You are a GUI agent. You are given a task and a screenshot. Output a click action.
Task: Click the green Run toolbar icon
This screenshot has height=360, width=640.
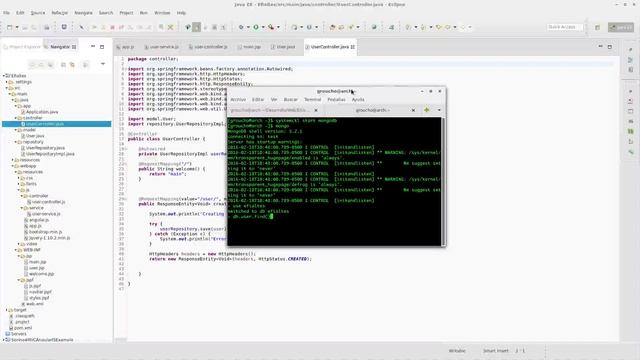pos(256,27)
